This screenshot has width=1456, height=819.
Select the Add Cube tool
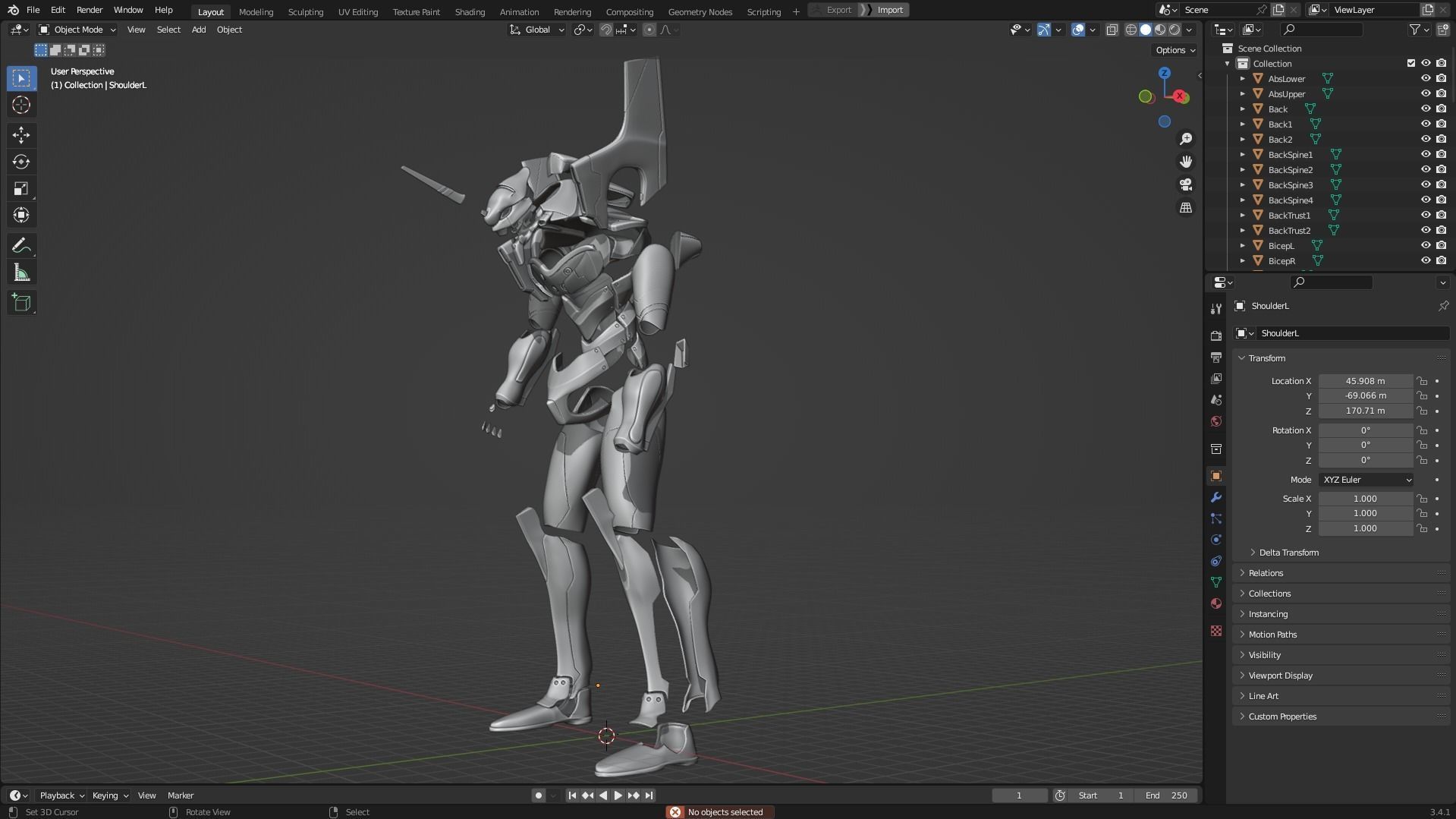point(21,303)
